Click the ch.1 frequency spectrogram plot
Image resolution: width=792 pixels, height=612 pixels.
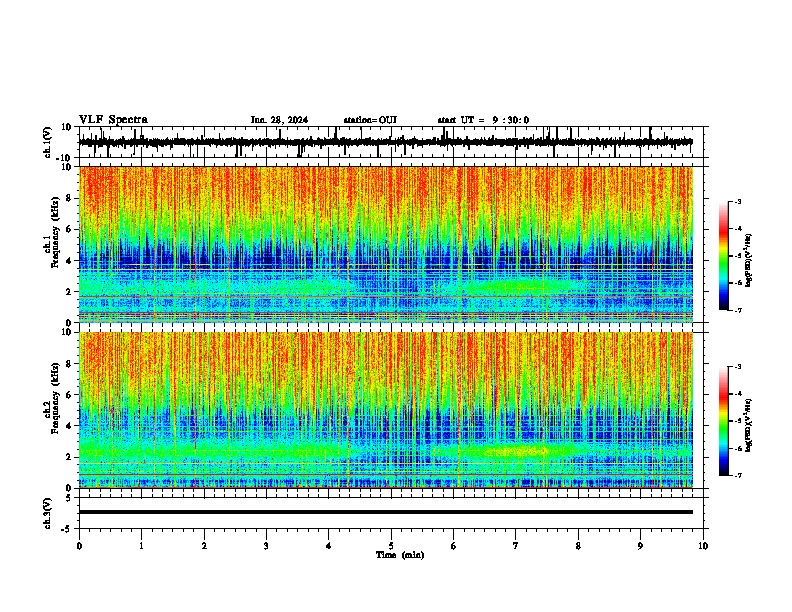click(x=386, y=244)
